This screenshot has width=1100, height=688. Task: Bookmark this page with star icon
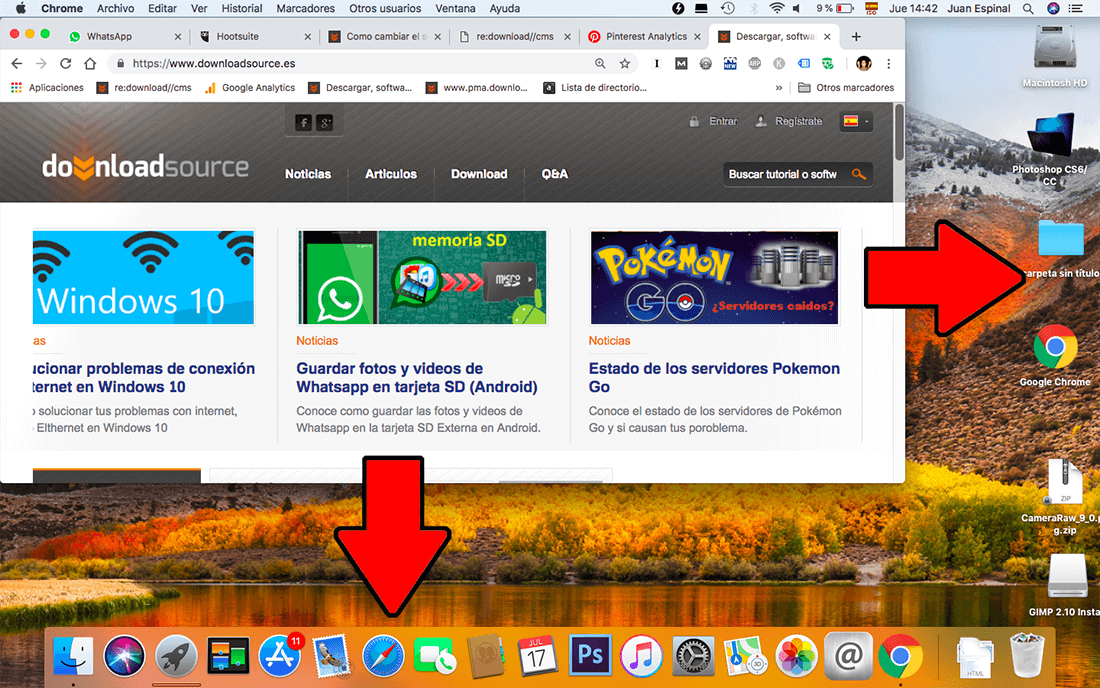624,63
